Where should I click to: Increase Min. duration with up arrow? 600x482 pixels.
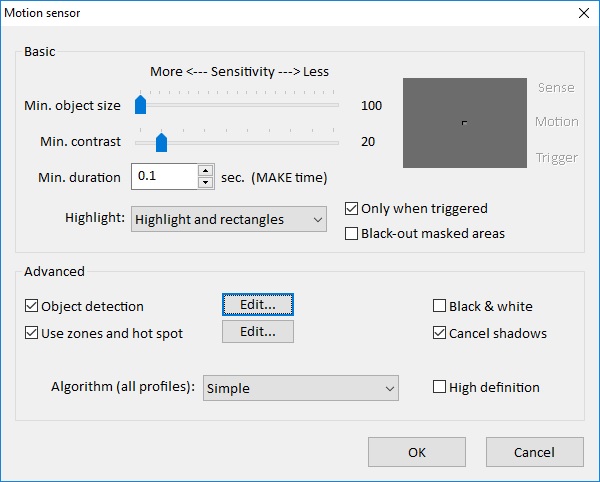(206, 171)
